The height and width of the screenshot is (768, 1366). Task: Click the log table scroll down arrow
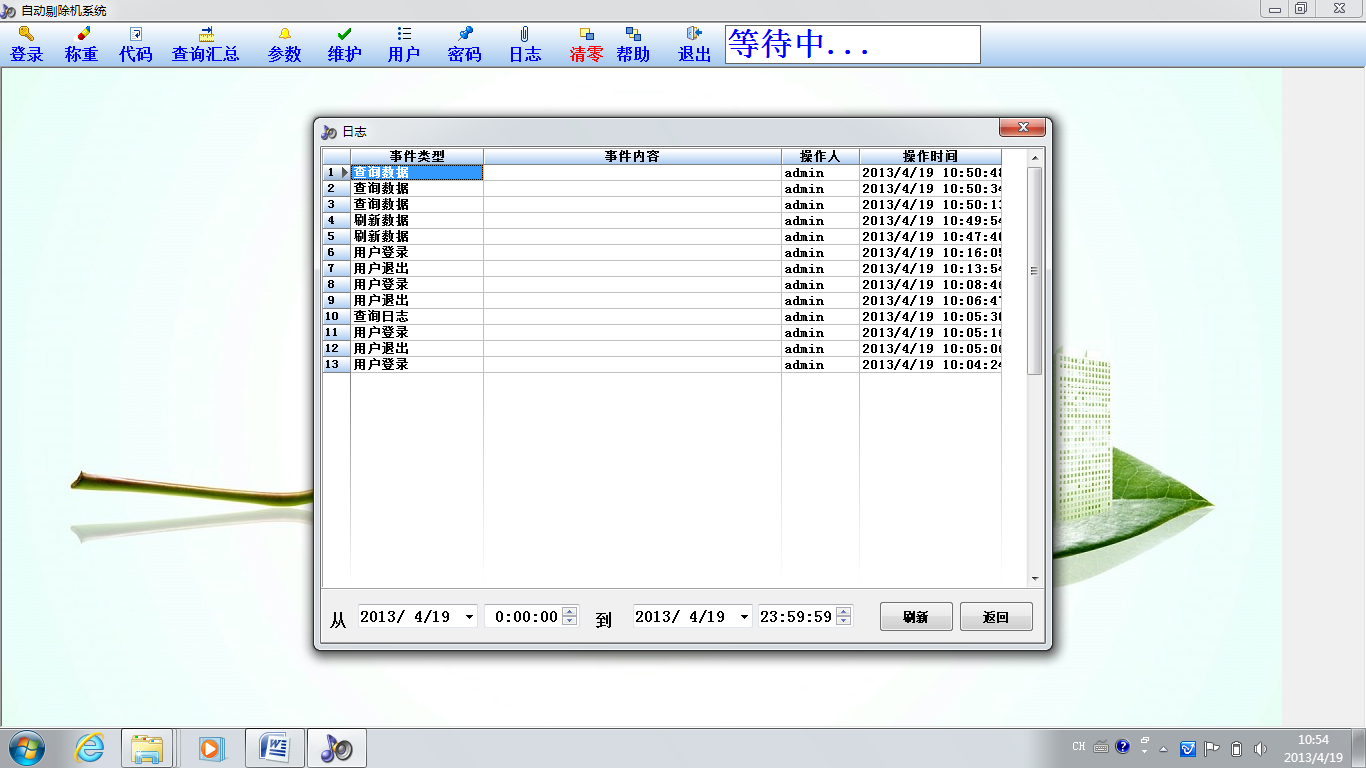[1035, 579]
